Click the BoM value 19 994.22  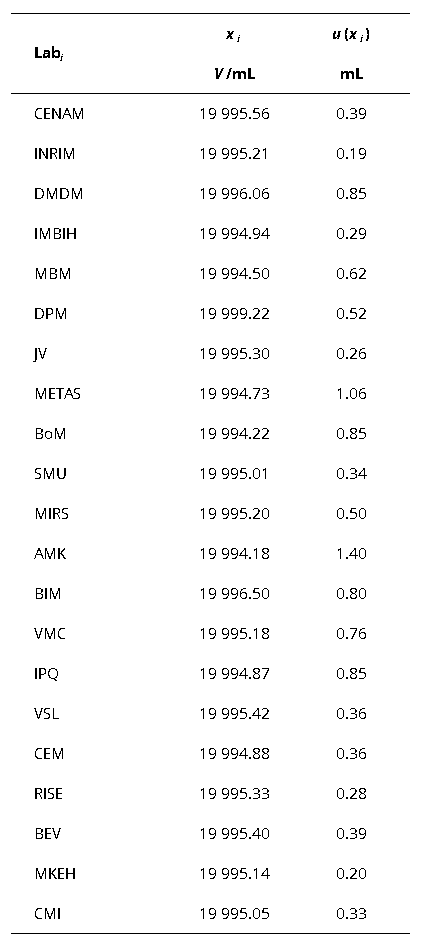tap(234, 434)
